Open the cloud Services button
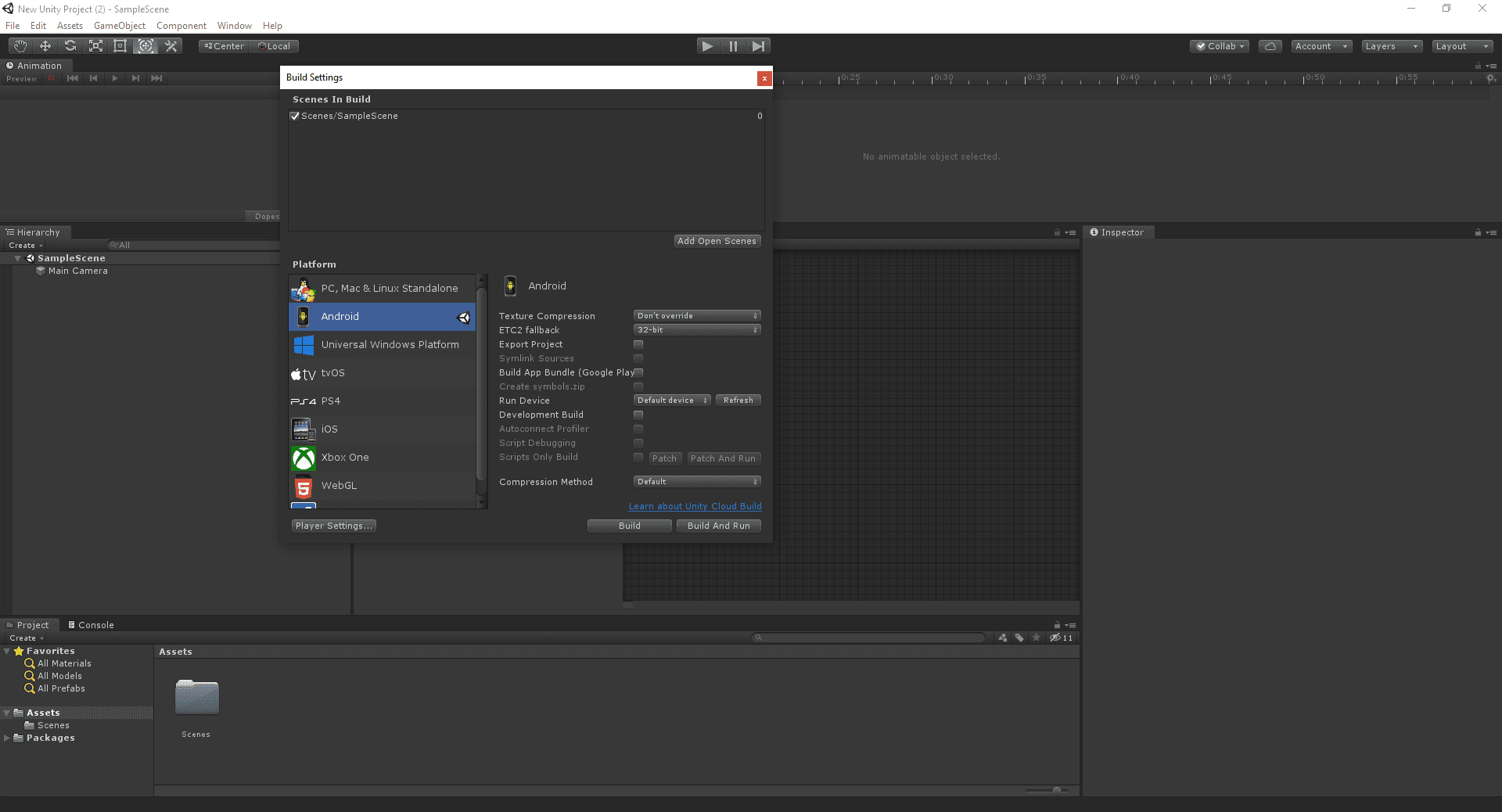This screenshot has height=812, width=1502. tap(1270, 46)
